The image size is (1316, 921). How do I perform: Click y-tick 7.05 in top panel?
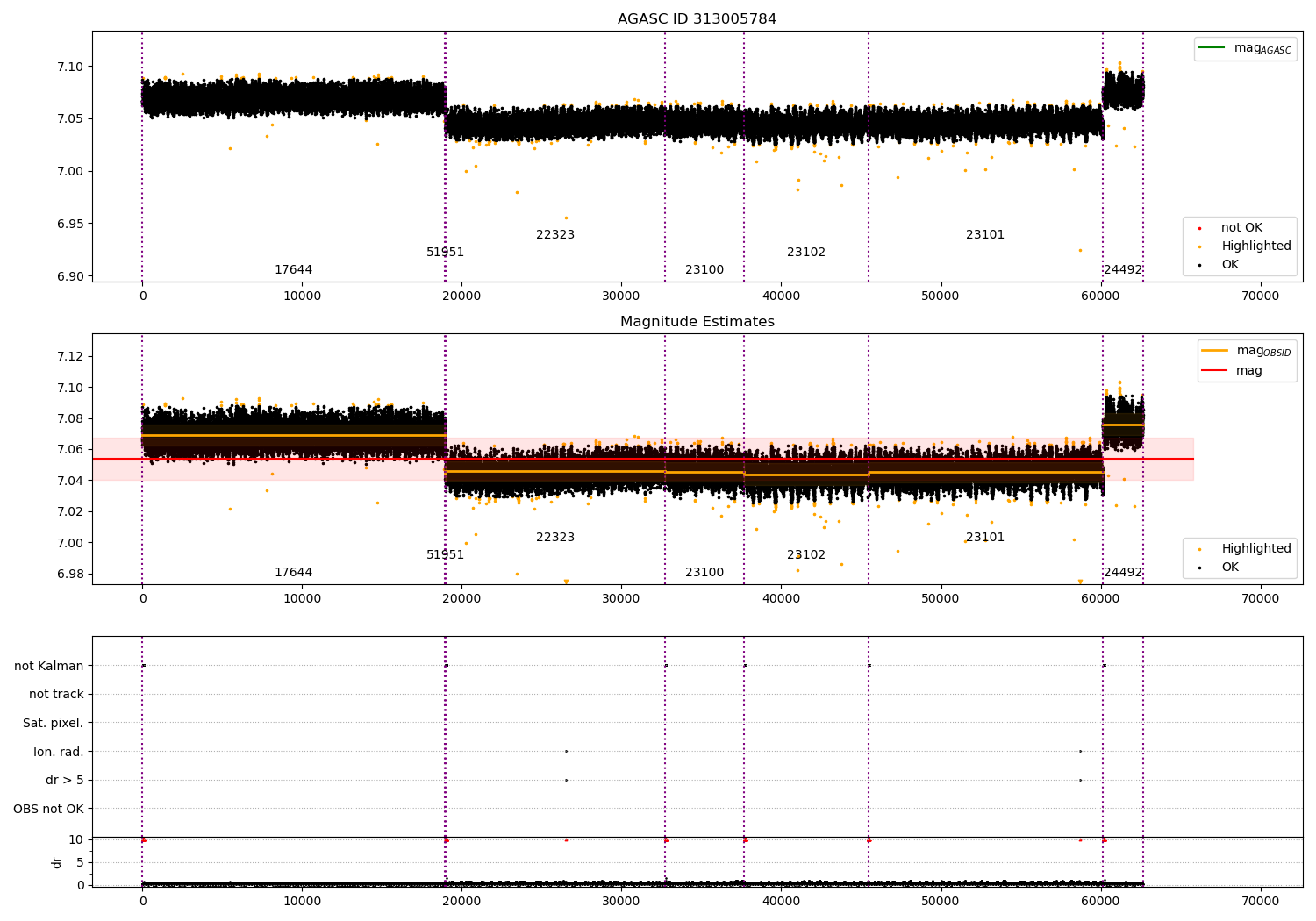coord(71,119)
